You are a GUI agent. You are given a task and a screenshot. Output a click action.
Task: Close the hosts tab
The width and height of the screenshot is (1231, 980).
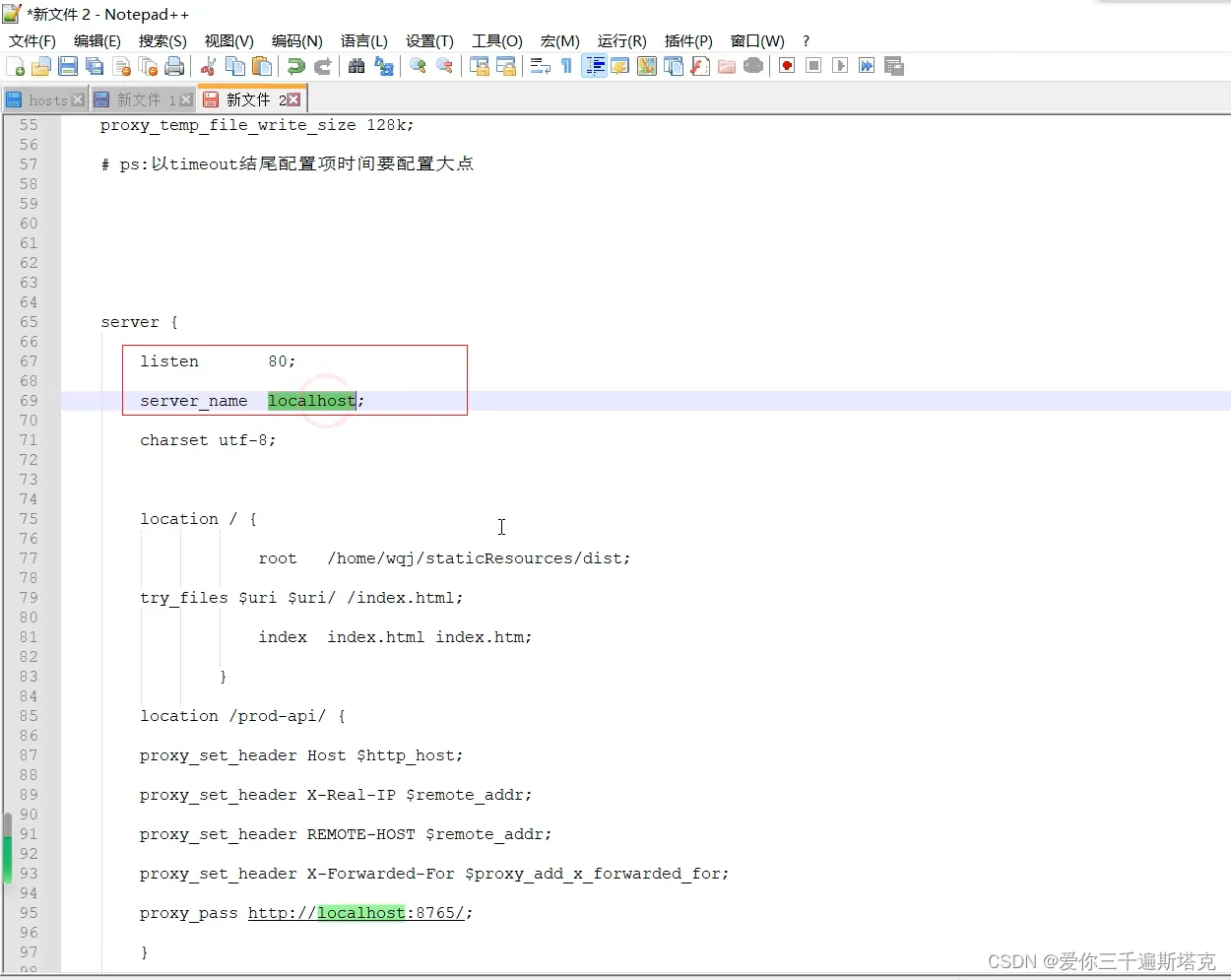coord(78,99)
